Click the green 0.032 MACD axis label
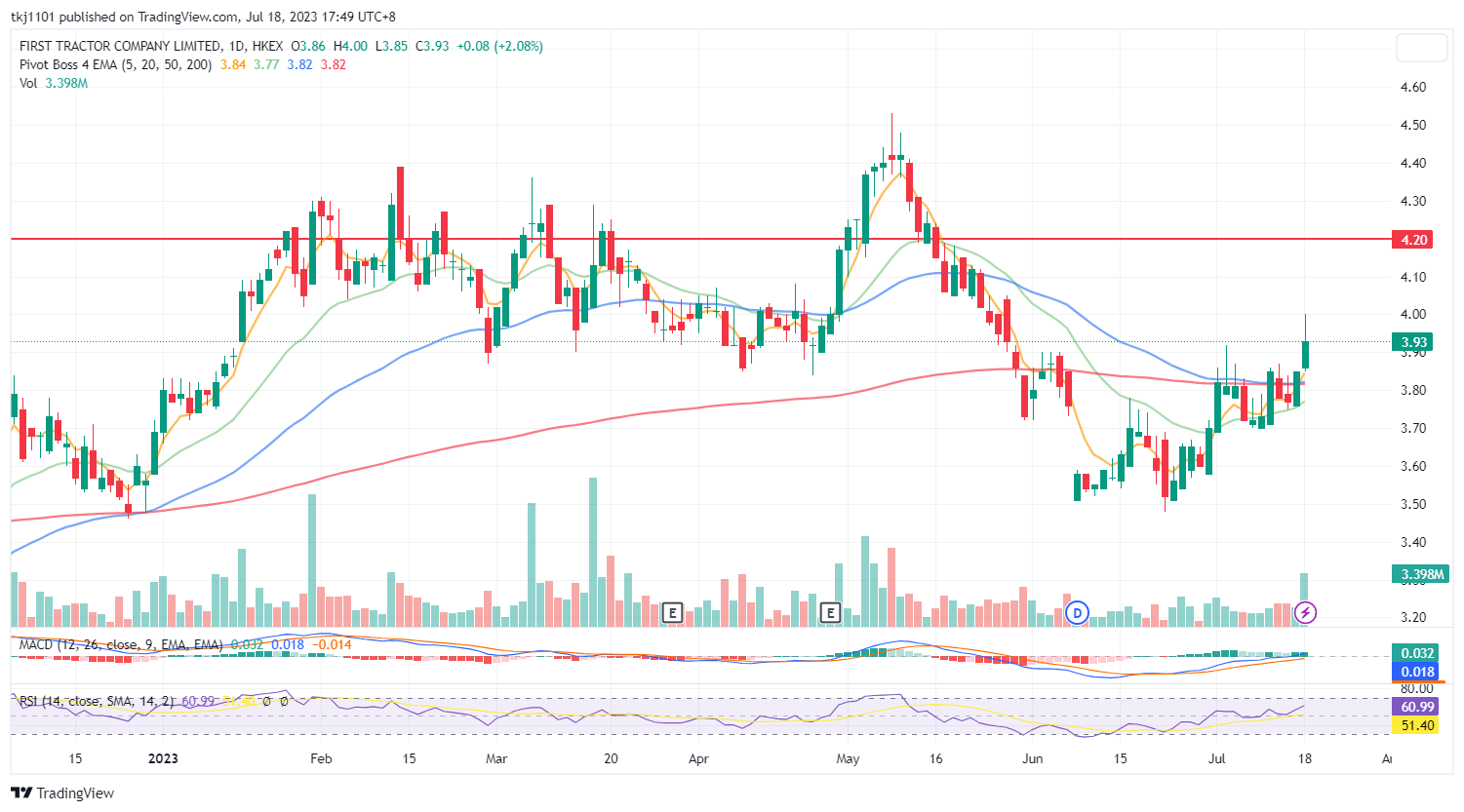Viewport: 1464px width, 812px height. (1417, 653)
